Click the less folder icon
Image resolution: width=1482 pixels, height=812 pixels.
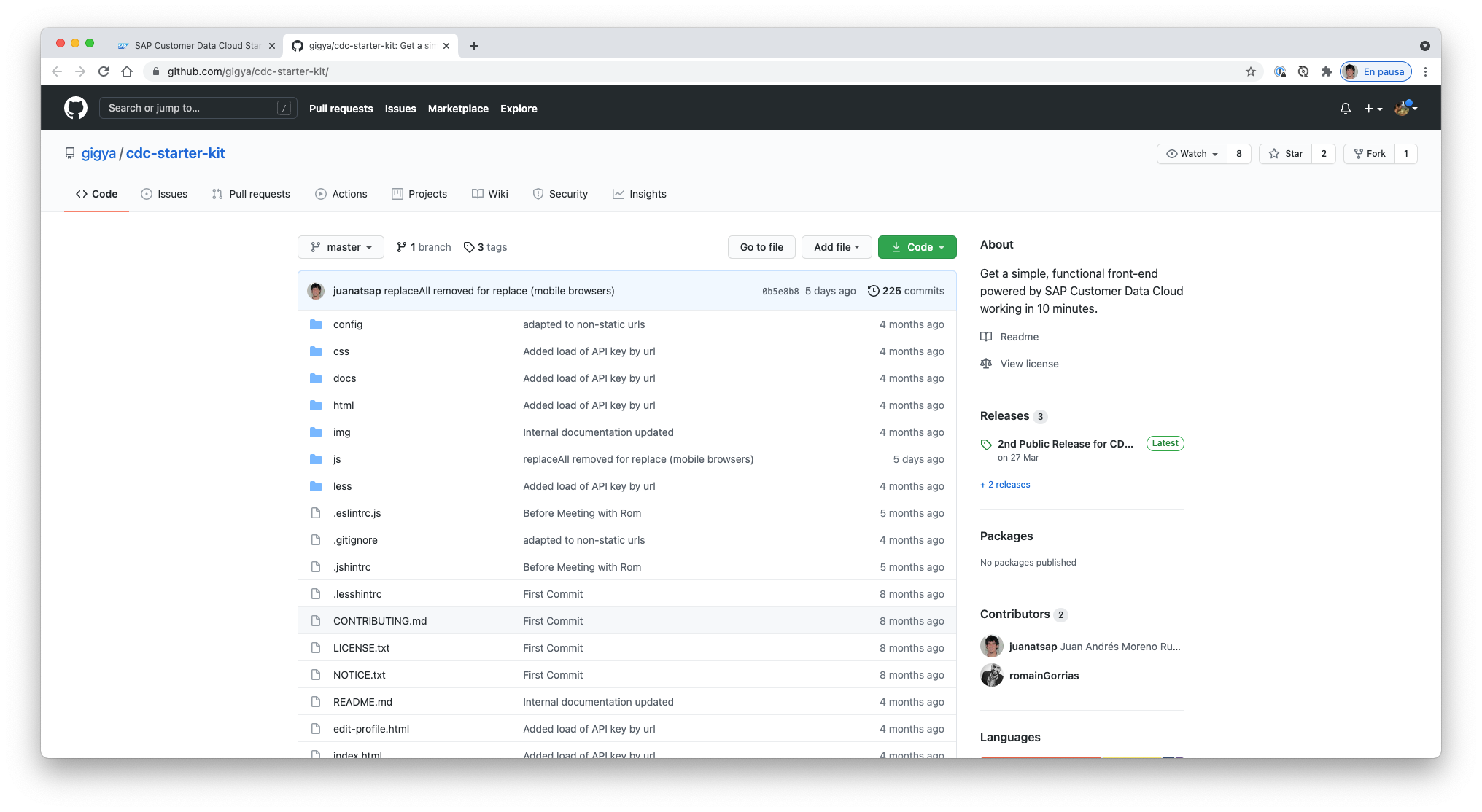click(x=316, y=486)
